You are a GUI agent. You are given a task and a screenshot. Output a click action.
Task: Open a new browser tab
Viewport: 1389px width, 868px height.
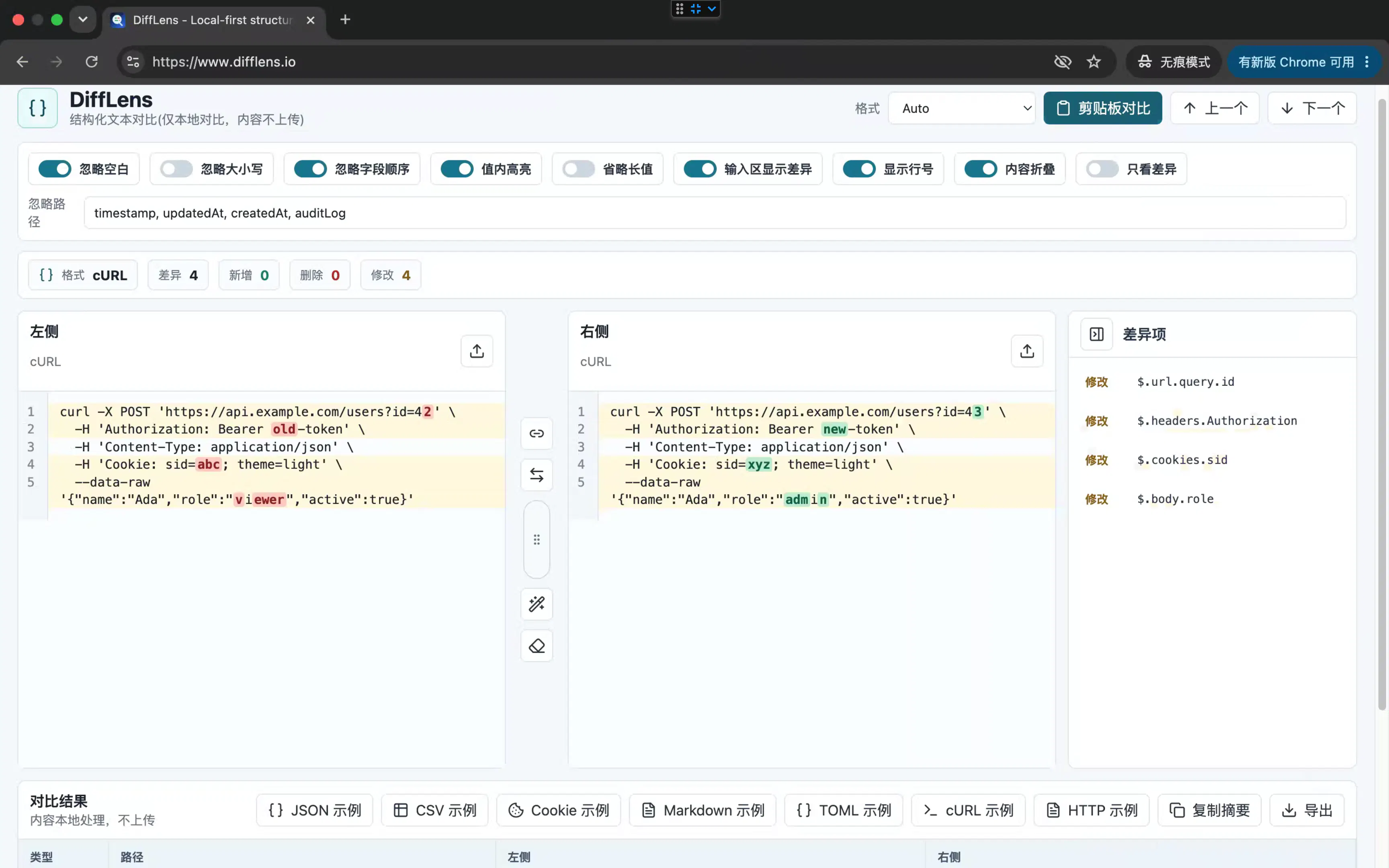345,20
